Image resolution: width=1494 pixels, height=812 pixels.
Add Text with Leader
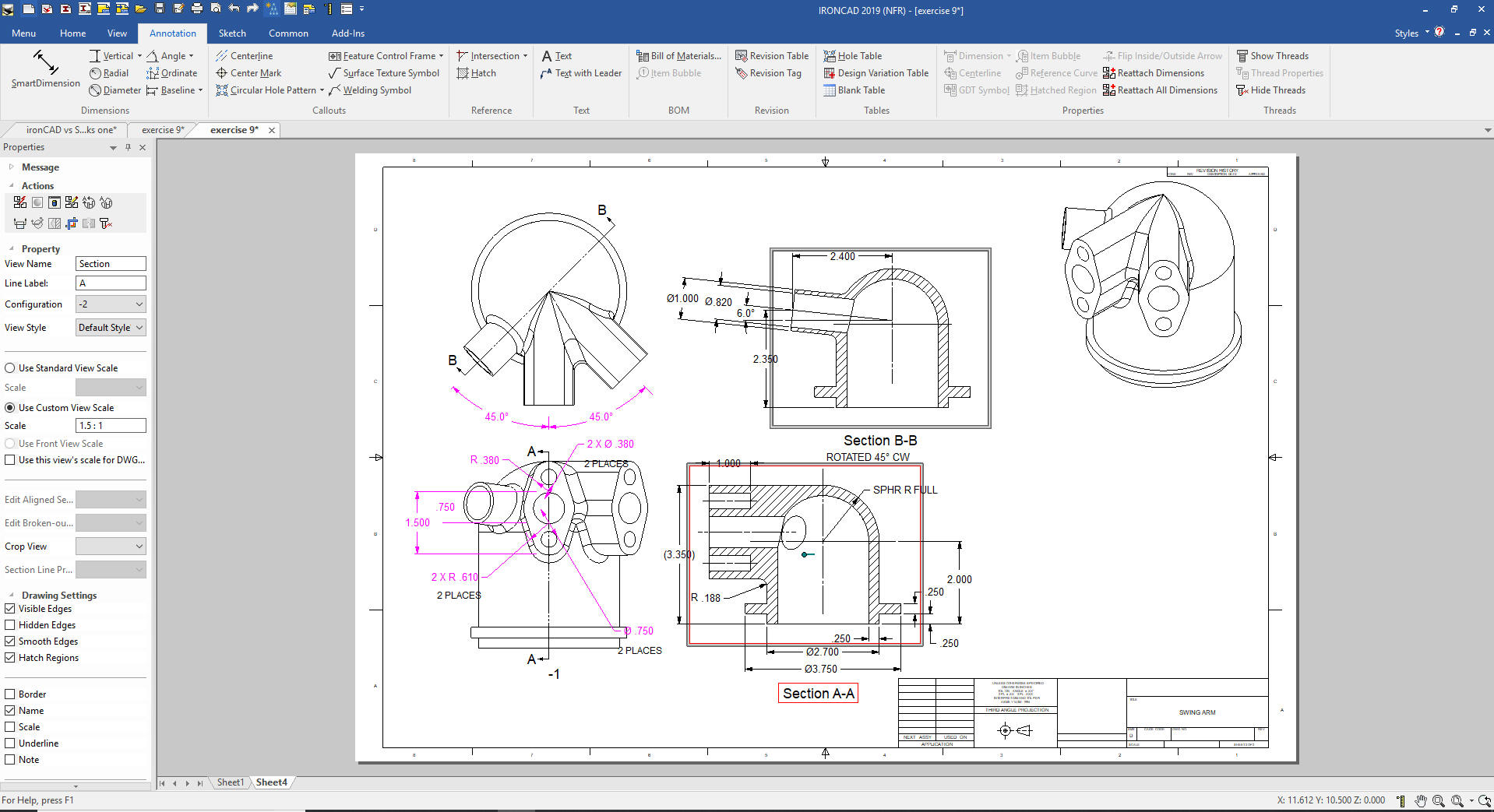(x=581, y=73)
